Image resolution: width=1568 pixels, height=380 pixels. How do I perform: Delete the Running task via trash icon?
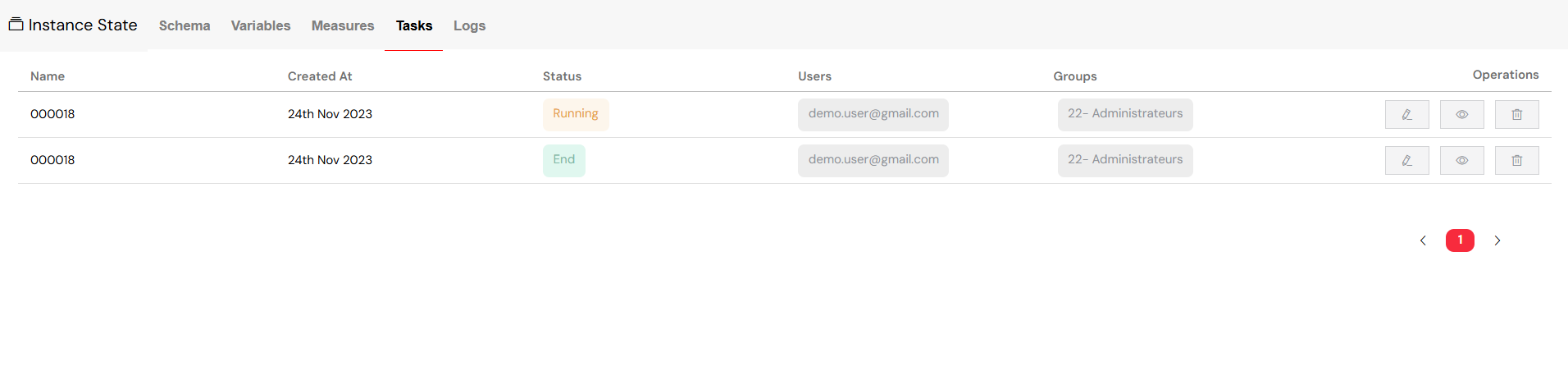(x=1516, y=115)
